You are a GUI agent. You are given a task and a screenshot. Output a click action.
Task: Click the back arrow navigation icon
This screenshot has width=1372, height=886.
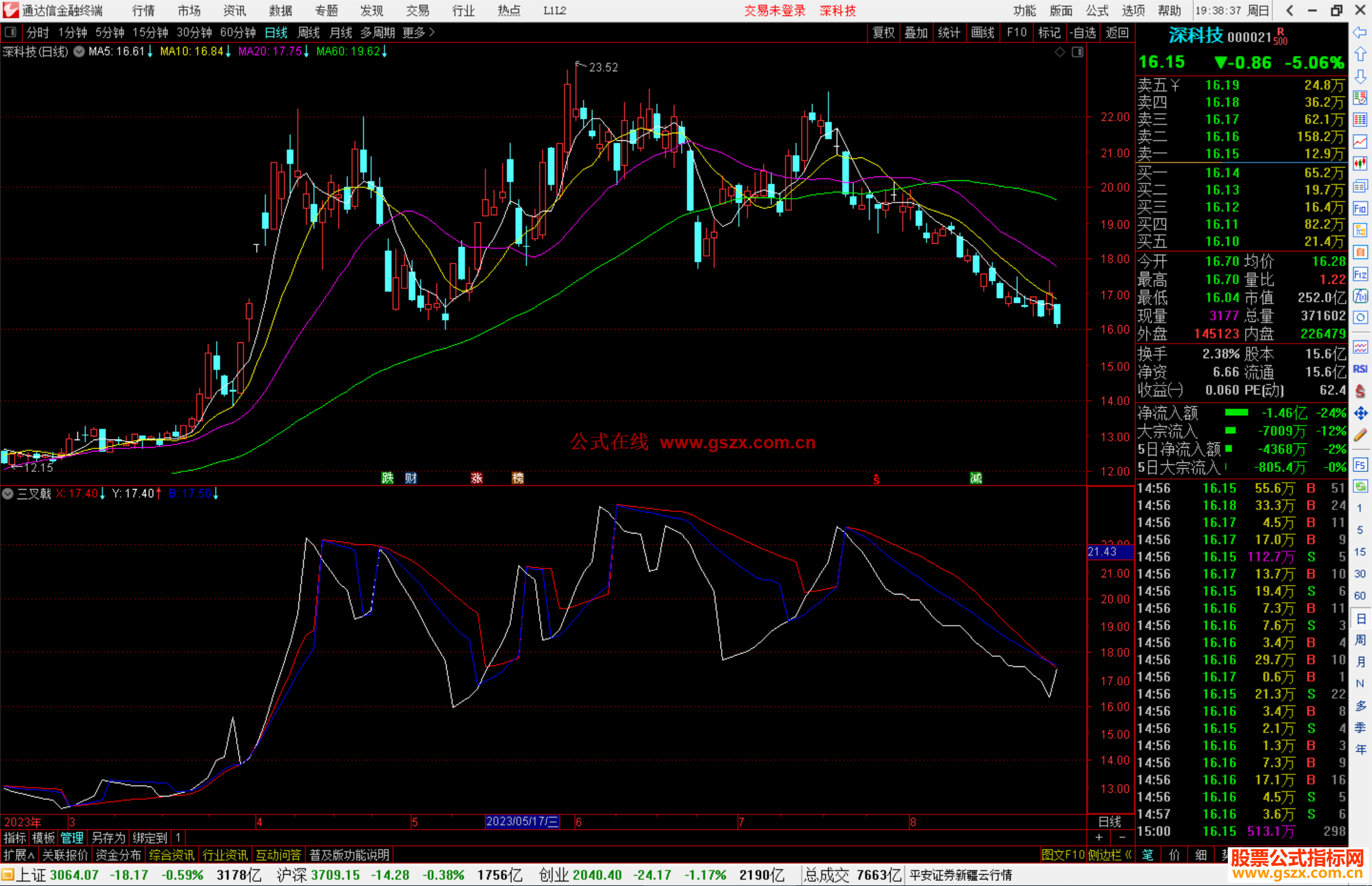1360,32
